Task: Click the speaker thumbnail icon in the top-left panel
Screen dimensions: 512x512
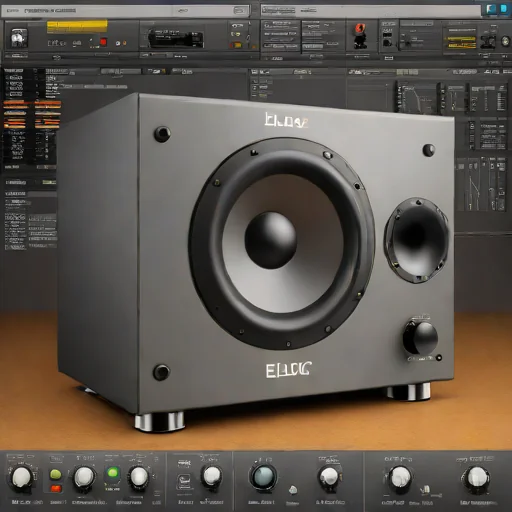Action: 19,37
